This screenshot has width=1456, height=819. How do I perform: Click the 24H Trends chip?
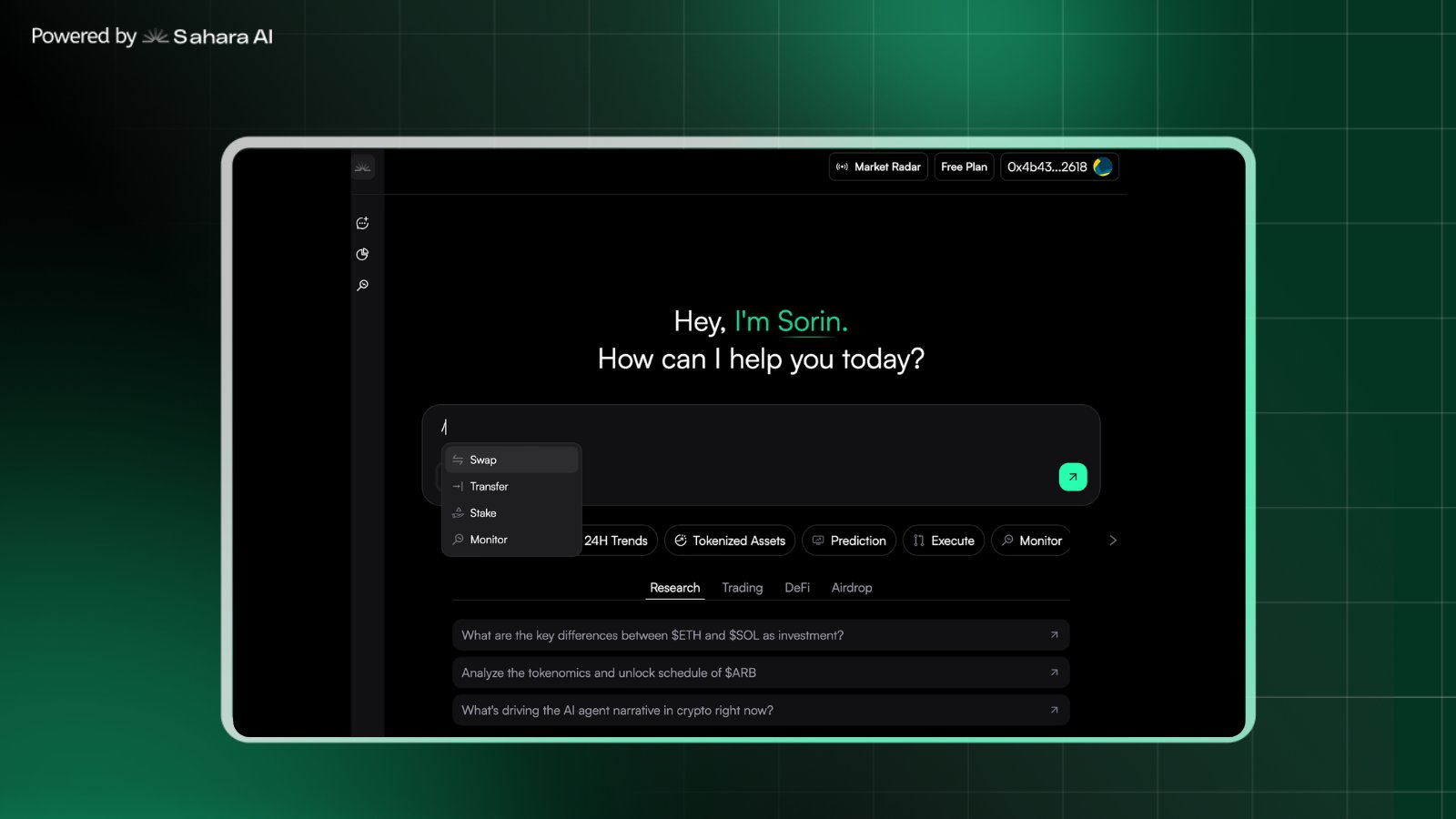(618, 541)
